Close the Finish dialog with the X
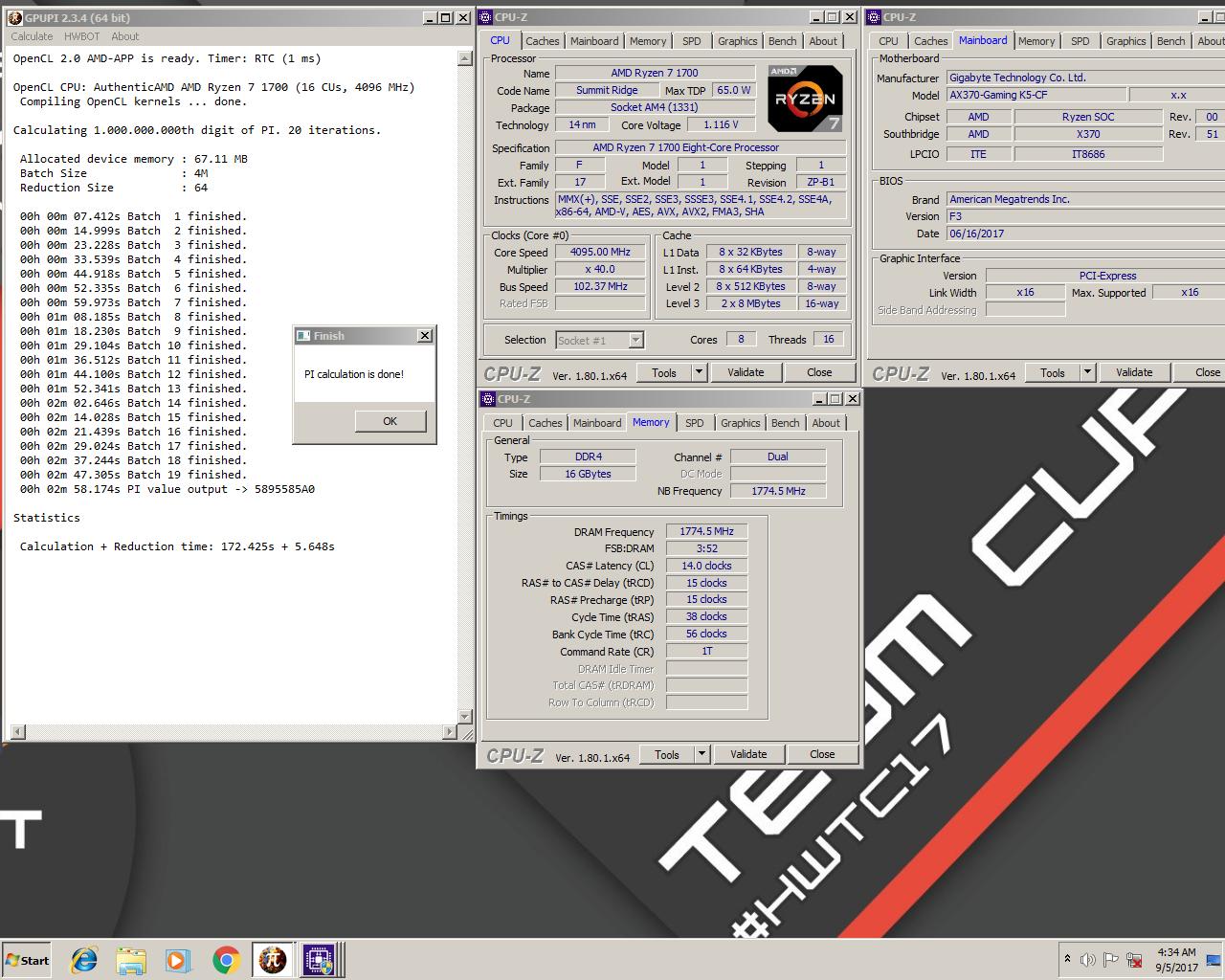This screenshot has height=980, width=1225. point(425,336)
